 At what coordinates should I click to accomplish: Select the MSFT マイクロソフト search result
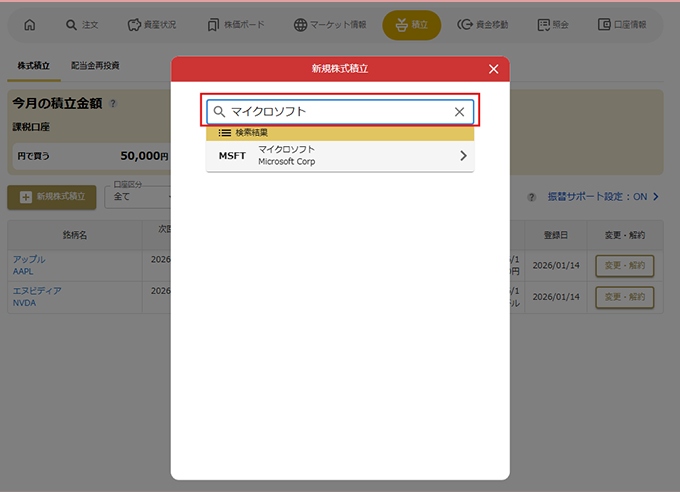[x=340, y=156]
